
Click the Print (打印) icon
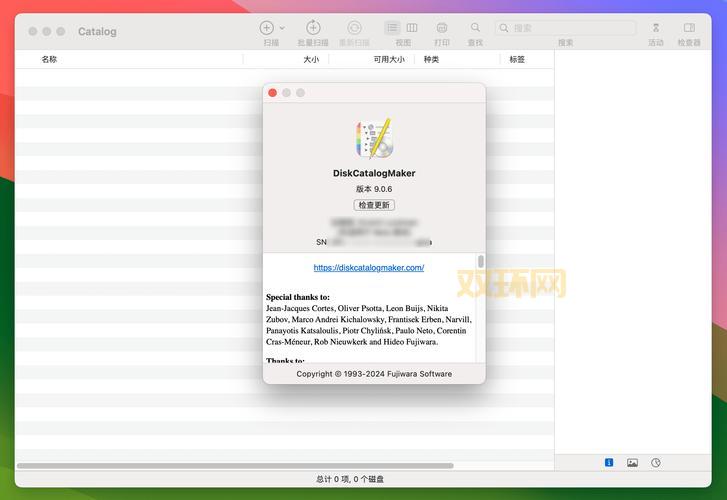click(442, 28)
